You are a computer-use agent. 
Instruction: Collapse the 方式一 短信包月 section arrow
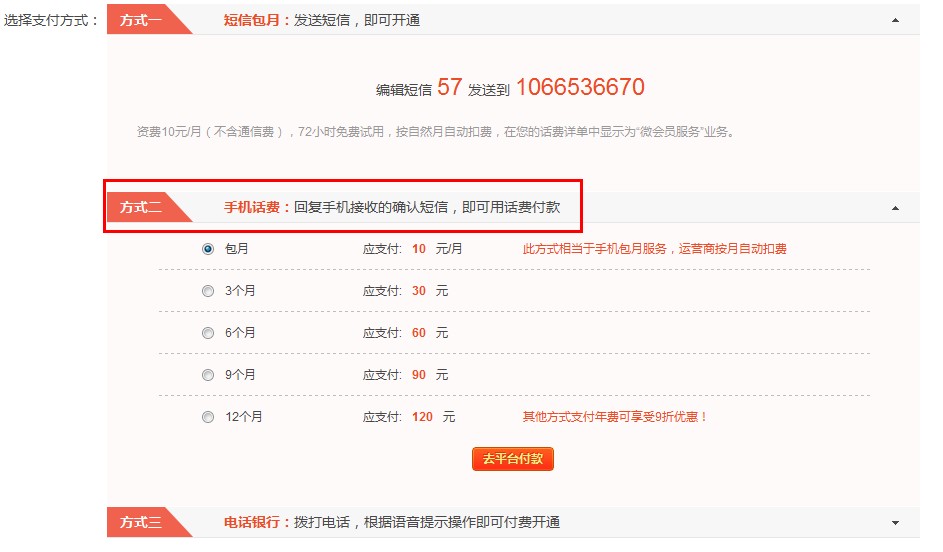tap(895, 20)
